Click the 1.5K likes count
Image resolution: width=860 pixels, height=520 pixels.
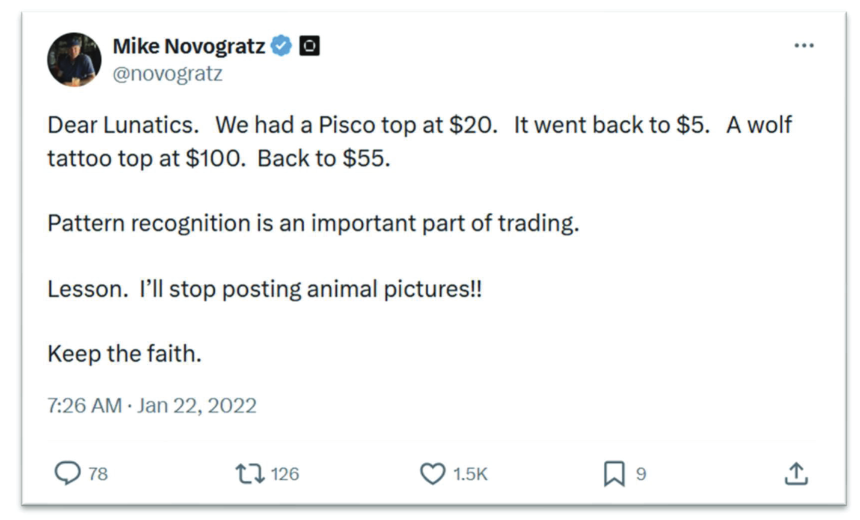tap(470, 474)
